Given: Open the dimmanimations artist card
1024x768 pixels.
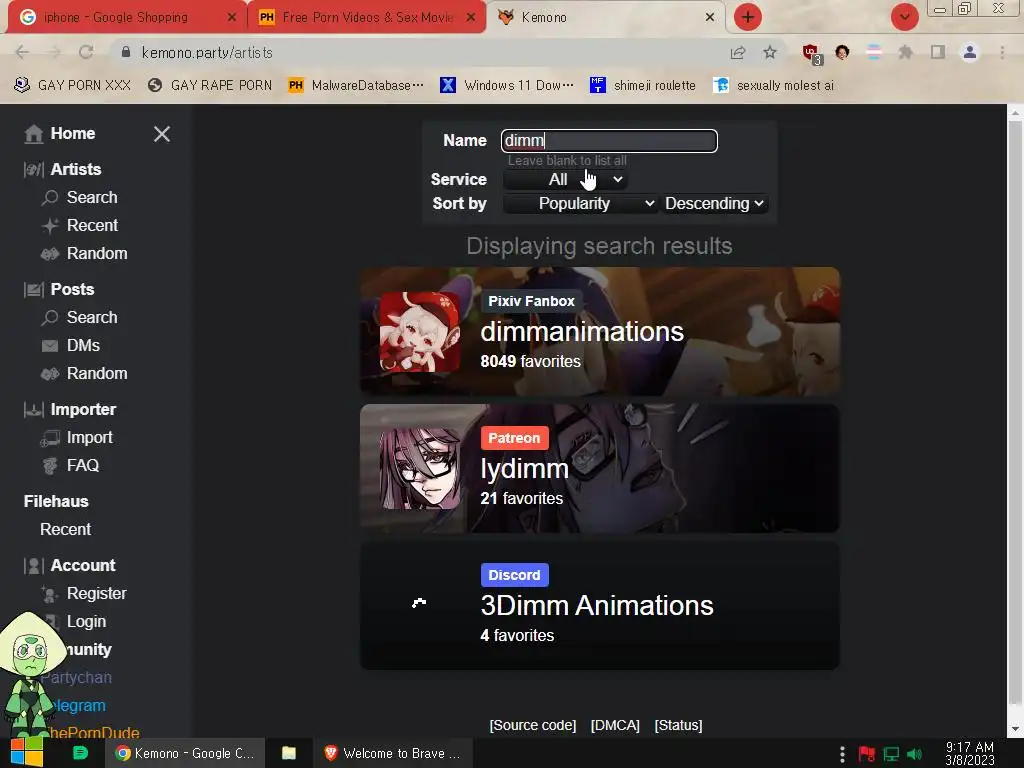Looking at the screenshot, I should 600,331.
